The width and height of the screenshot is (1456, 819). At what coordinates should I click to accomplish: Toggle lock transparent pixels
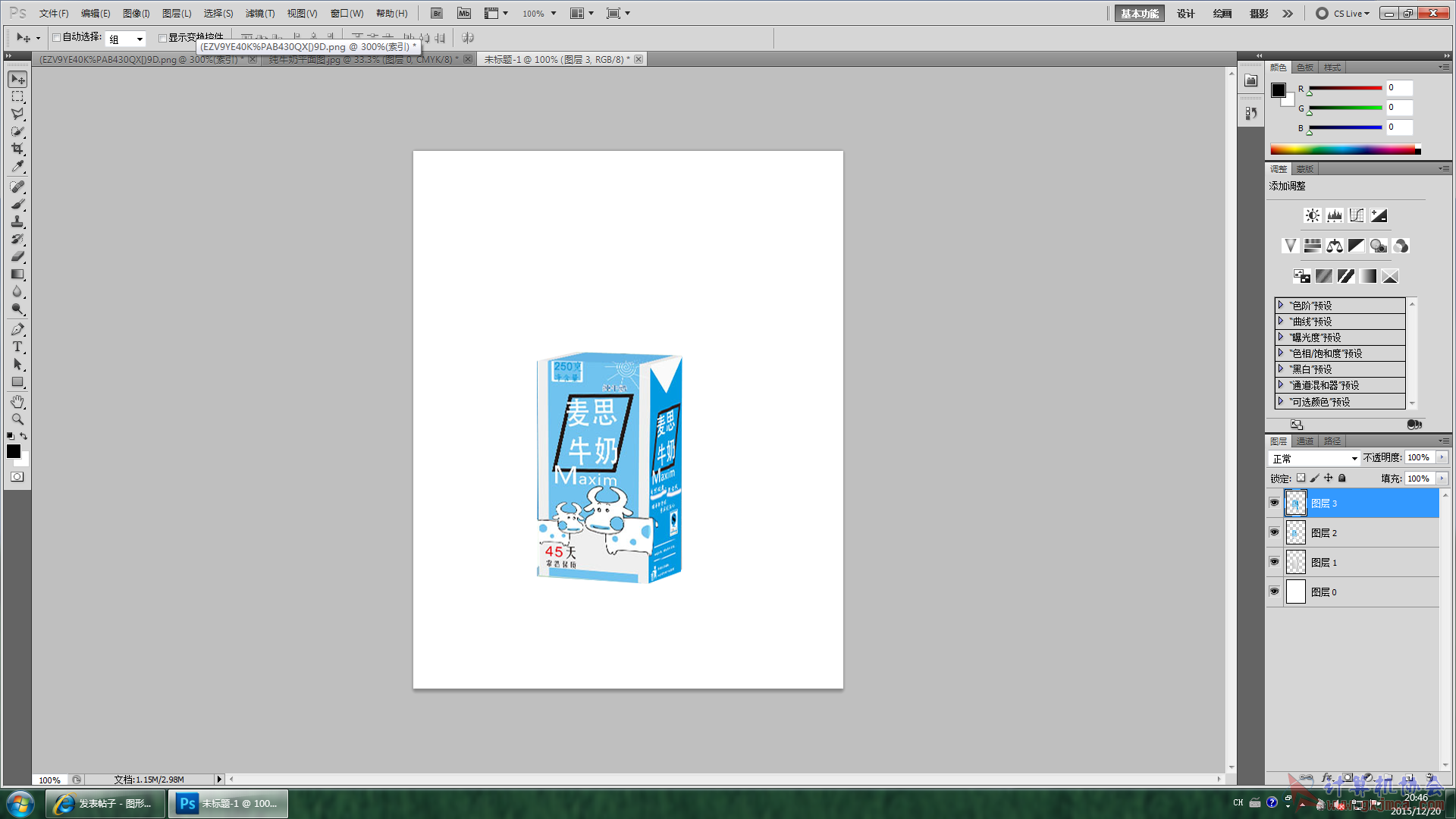pos(1301,479)
